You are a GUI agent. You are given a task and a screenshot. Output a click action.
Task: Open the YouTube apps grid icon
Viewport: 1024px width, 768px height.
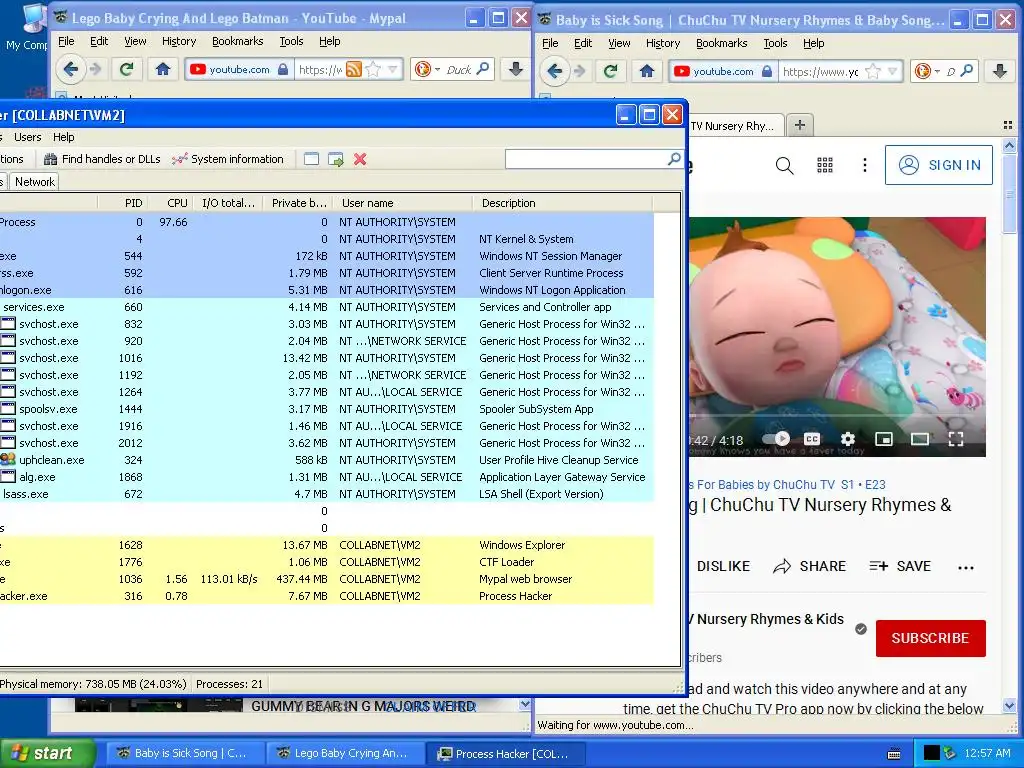coord(825,165)
